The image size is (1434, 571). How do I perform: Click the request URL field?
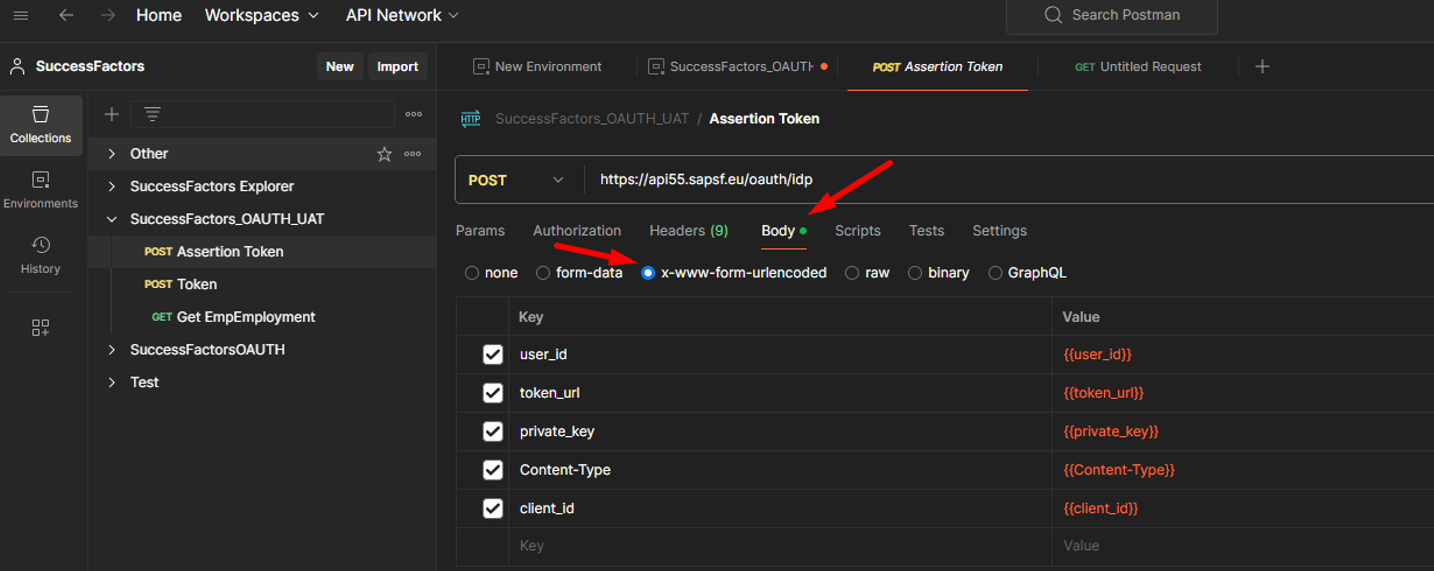tap(1008, 180)
